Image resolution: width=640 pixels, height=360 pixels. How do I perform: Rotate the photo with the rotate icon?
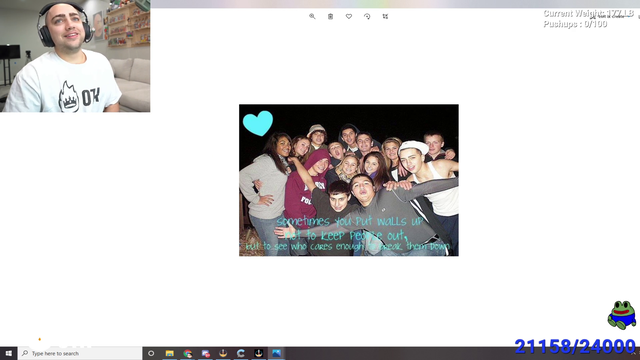pos(367,16)
